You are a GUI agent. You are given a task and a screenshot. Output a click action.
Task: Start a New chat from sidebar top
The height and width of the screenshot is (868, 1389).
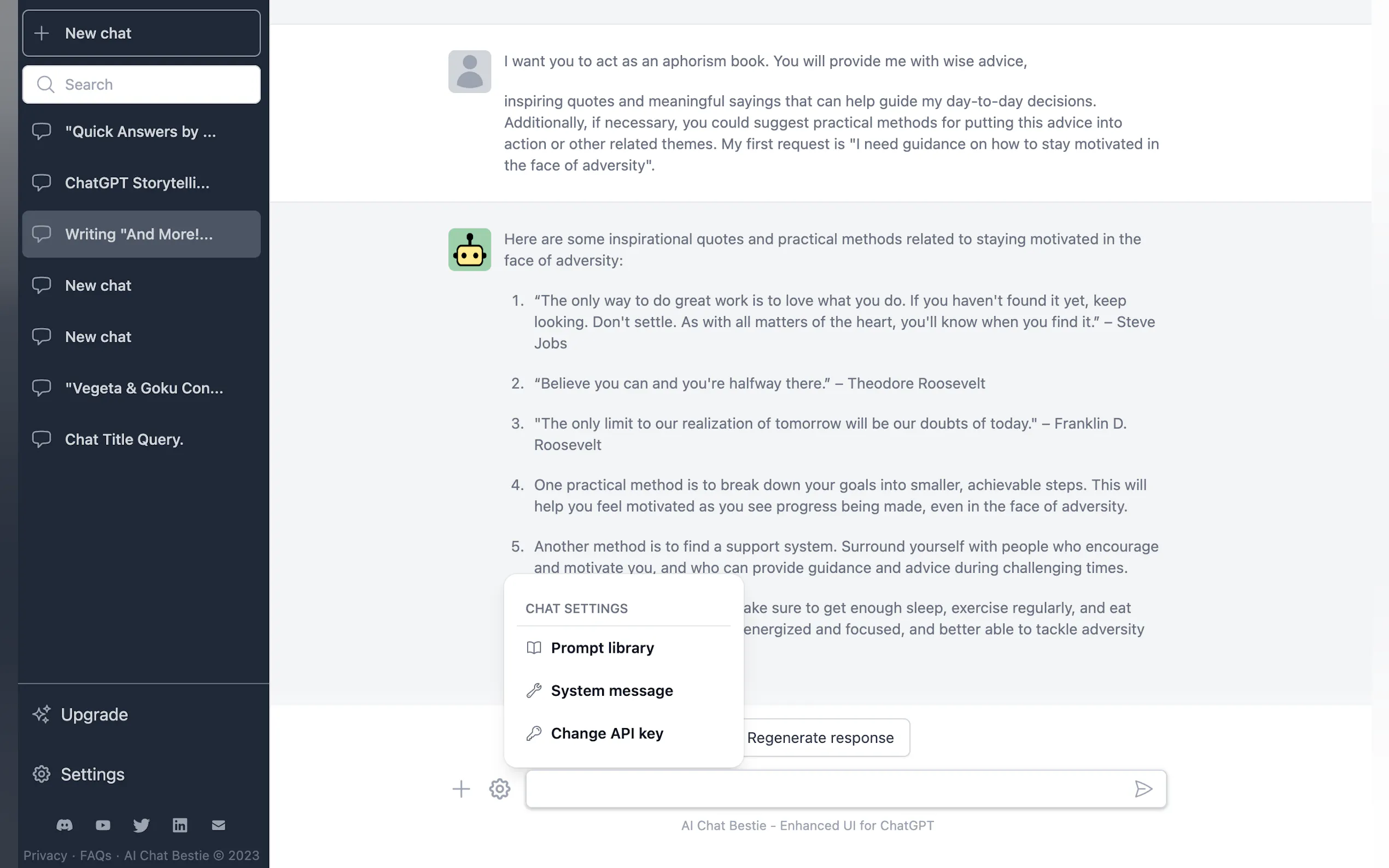coord(141,33)
